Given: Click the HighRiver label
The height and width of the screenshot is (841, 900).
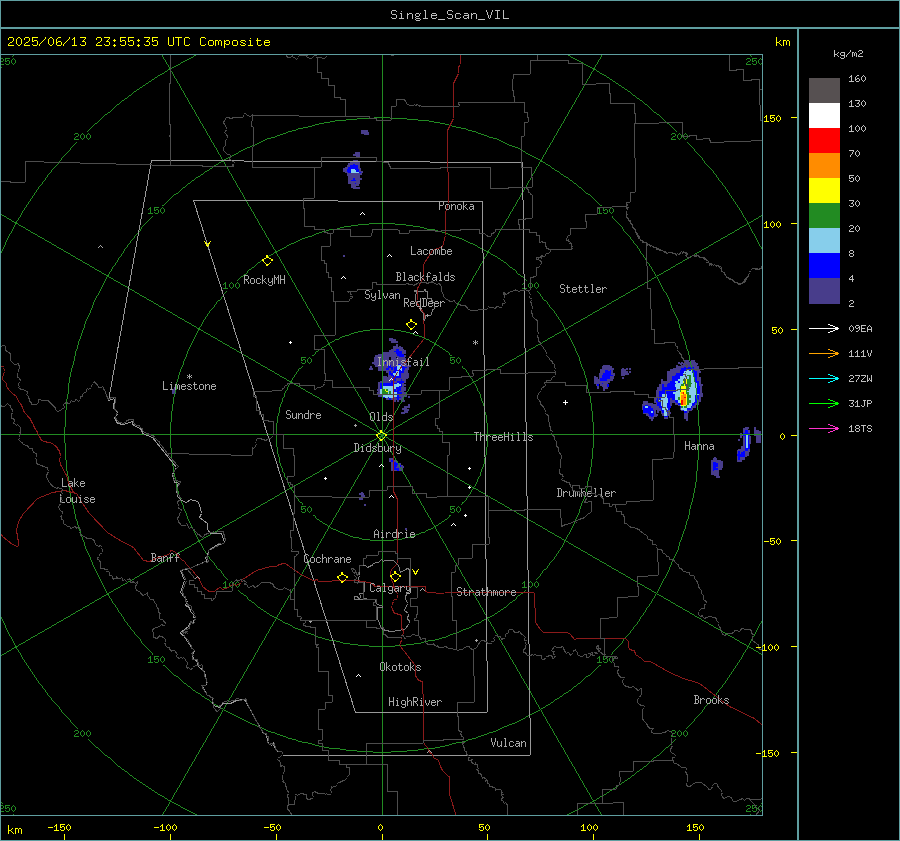Looking at the screenshot, I should point(414,702).
